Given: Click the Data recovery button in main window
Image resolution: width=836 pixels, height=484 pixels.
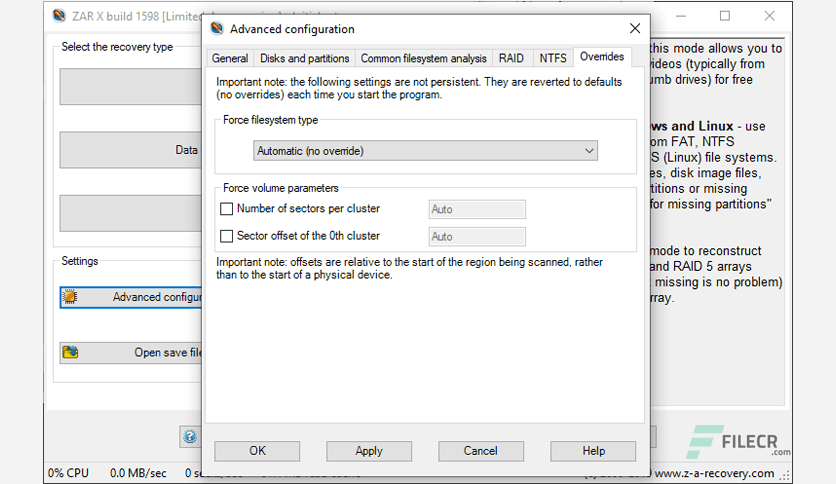Looking at the screenshot, I should pos(131,150).
